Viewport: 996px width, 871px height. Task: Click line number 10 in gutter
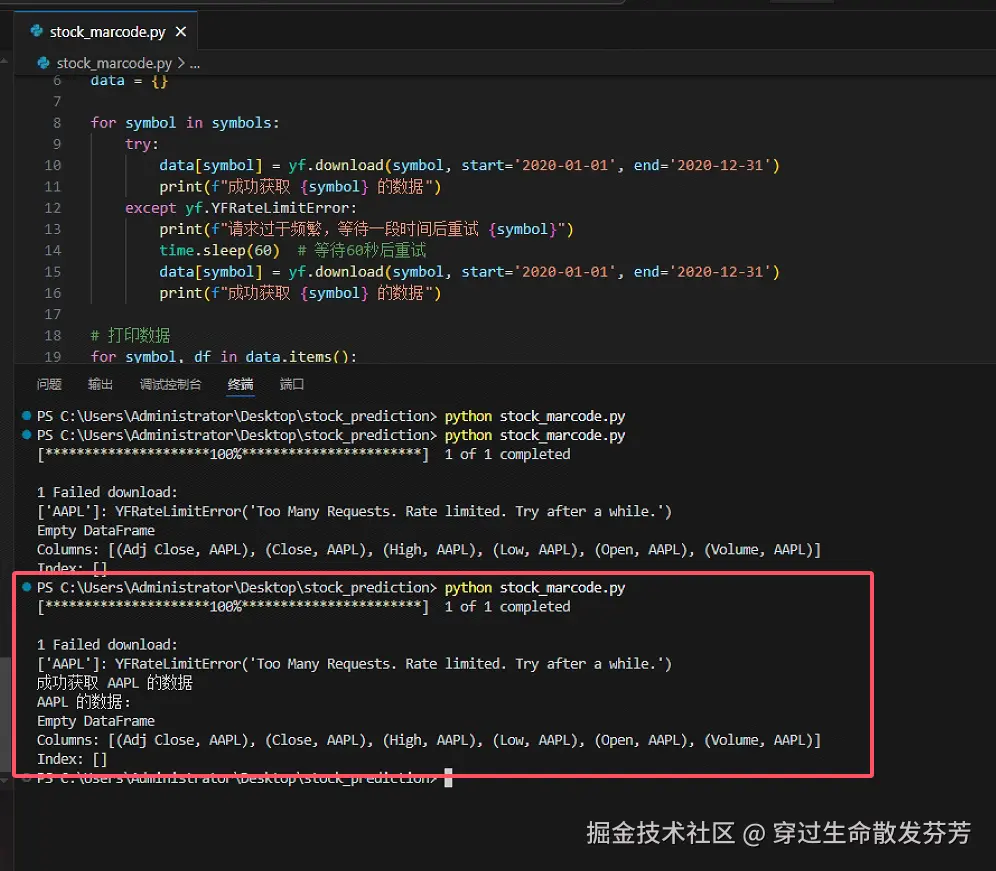pyautogui.click(x=53, y=165)
